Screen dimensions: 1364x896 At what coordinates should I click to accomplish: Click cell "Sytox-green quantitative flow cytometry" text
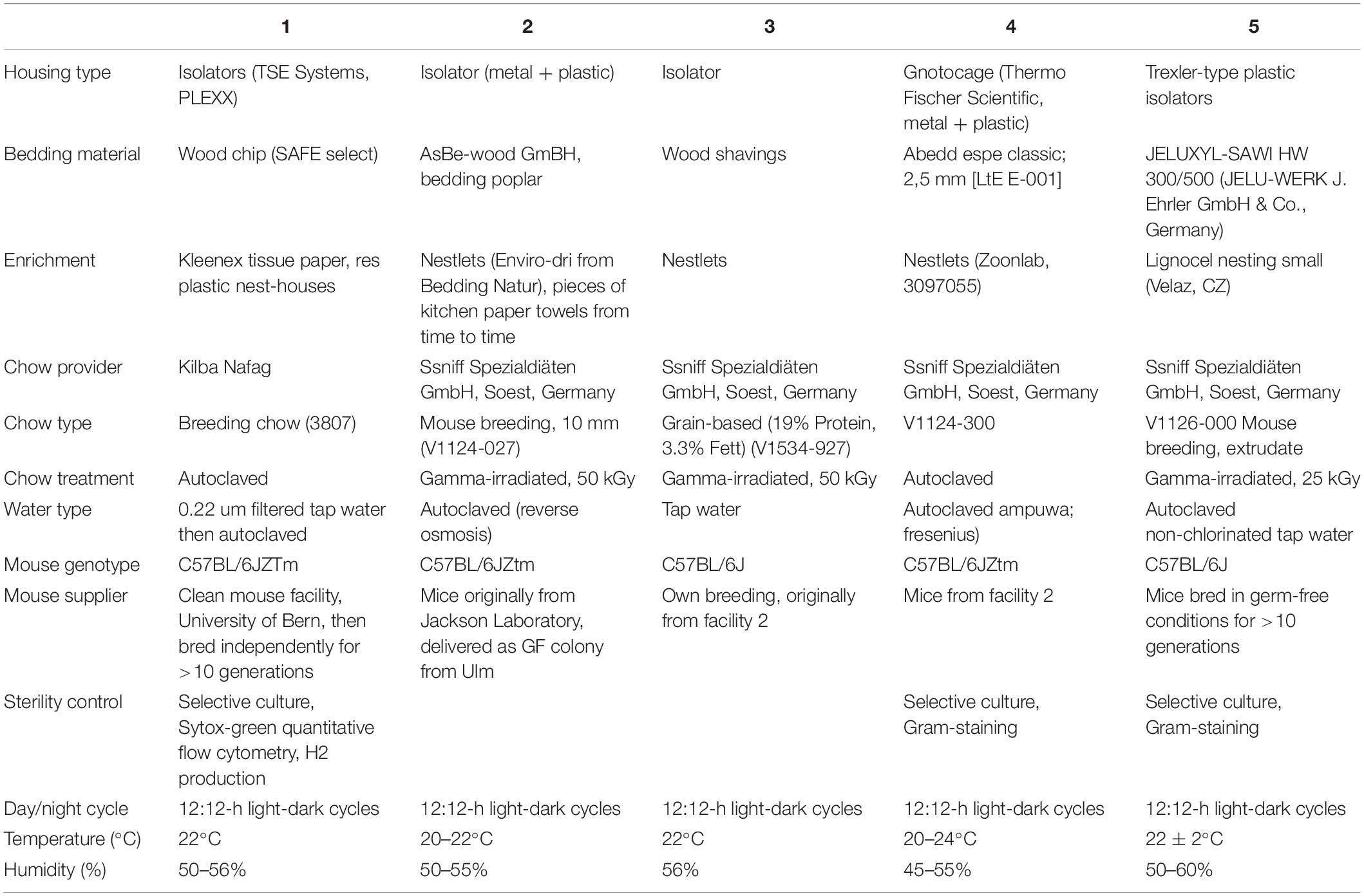[x=276, y=740]
